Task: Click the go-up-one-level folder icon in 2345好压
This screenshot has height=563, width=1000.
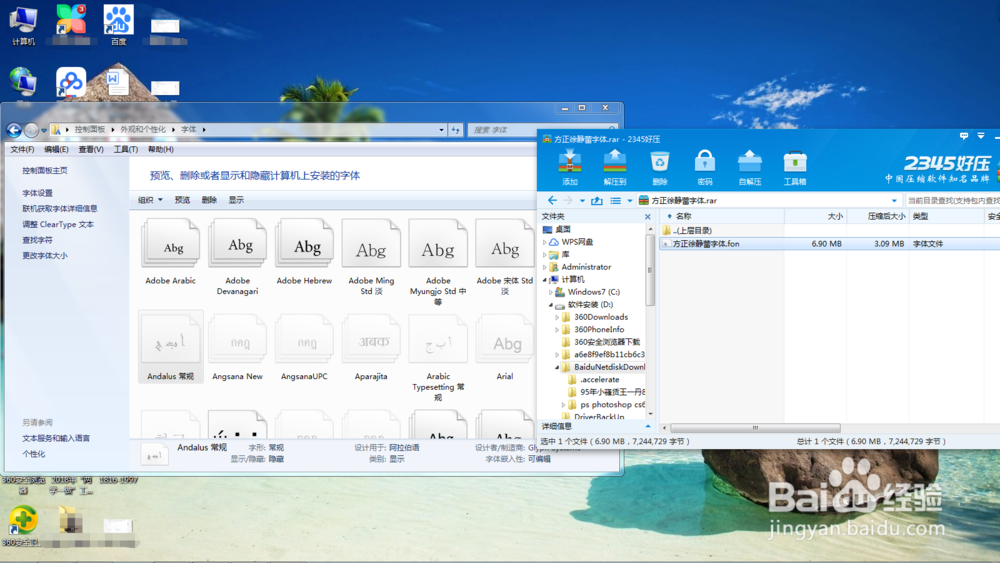Action: (597, 200)
